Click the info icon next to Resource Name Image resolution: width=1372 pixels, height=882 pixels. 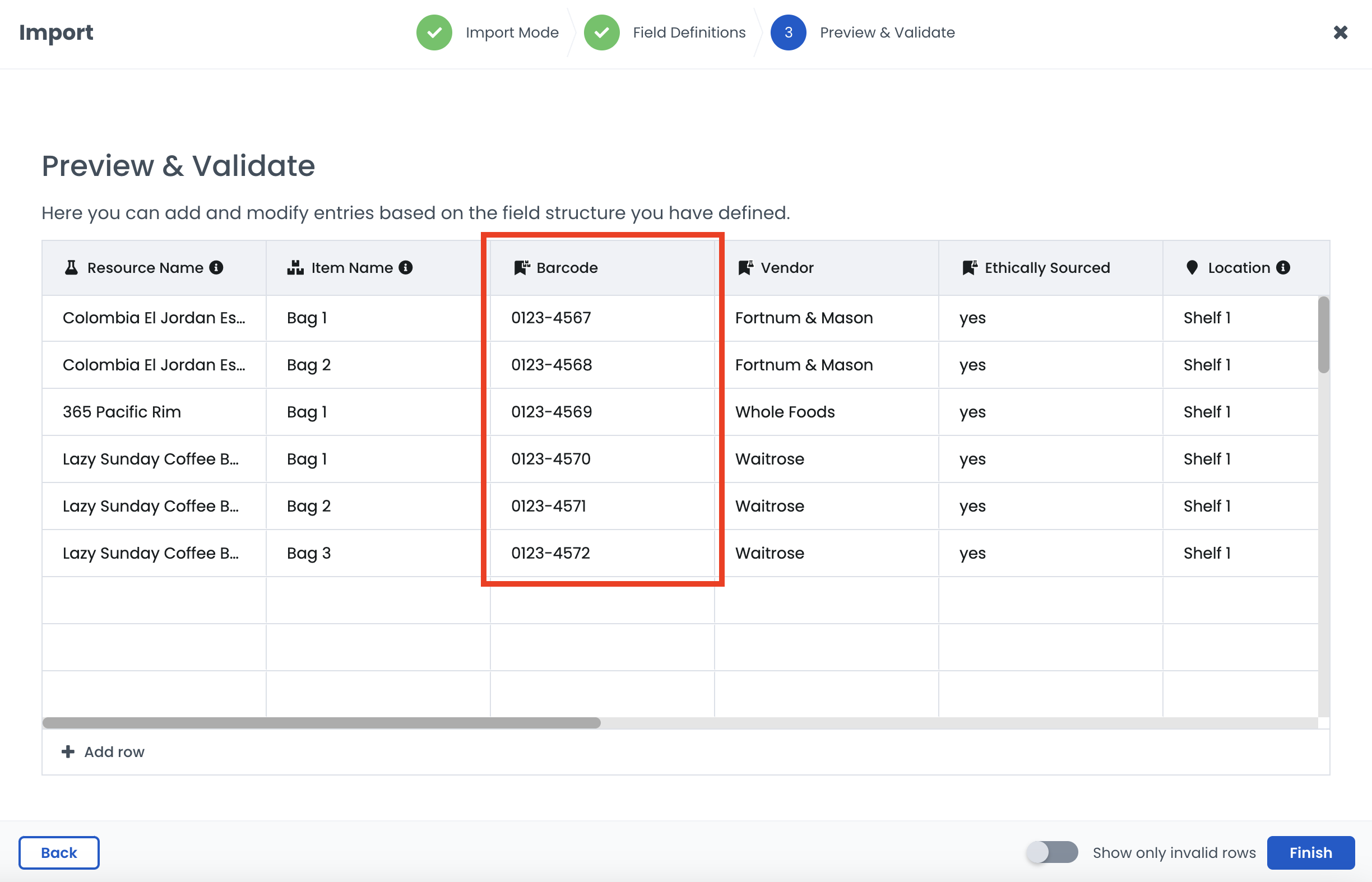point(216,267)
